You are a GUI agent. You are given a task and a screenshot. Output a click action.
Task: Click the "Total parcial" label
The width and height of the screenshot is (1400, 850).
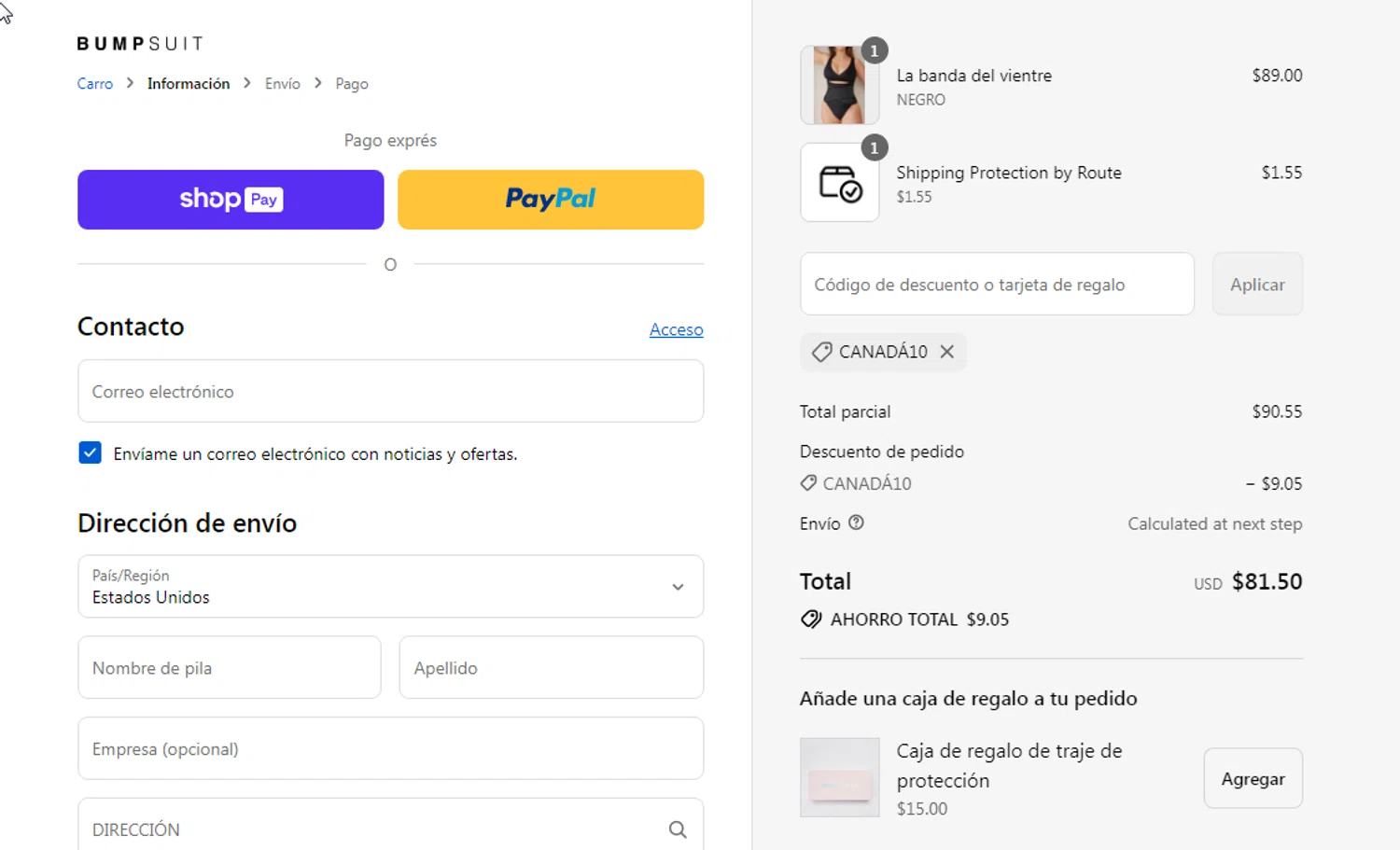coord(845,411)
